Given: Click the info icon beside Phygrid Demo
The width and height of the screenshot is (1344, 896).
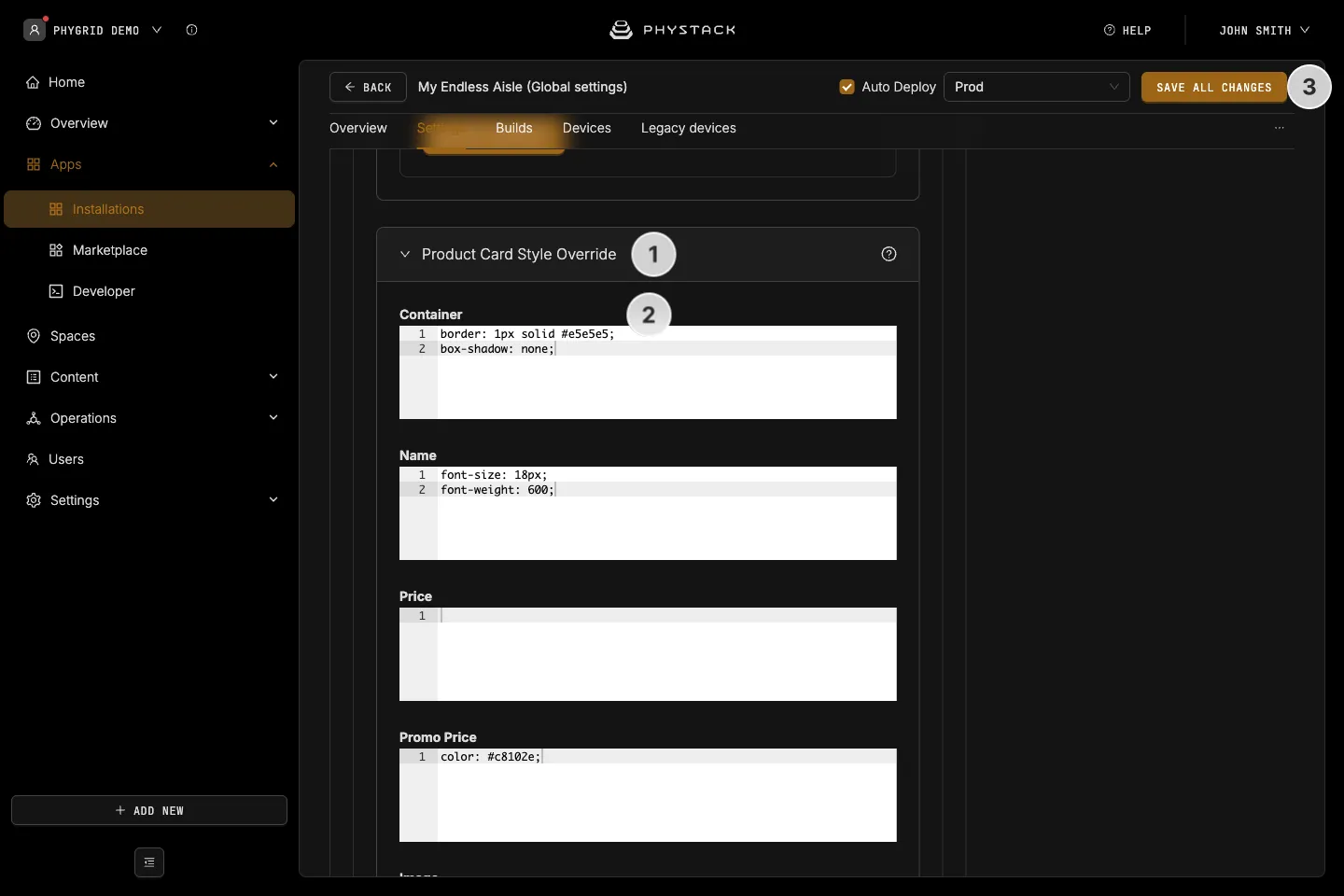Looking at the screenshot, I should [191, 30].
